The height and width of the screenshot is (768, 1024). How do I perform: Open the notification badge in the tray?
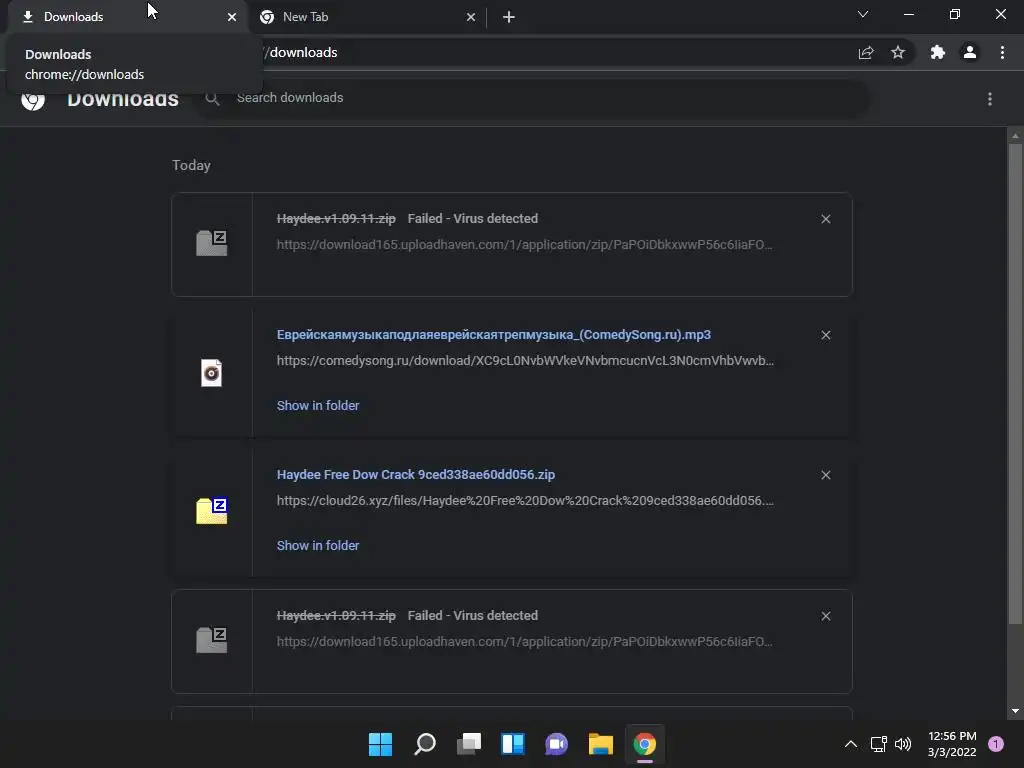[996, 744]
